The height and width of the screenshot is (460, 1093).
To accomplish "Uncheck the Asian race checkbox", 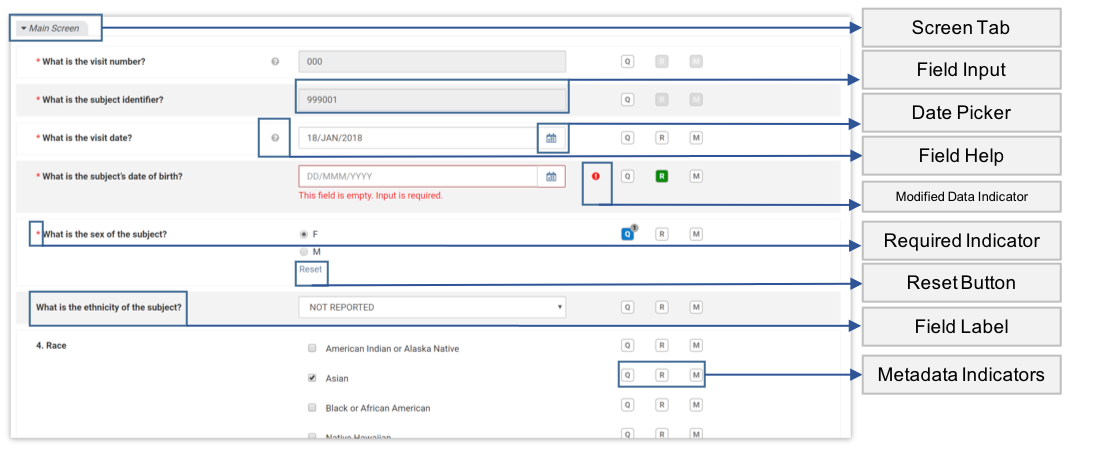I will point(312,378).
